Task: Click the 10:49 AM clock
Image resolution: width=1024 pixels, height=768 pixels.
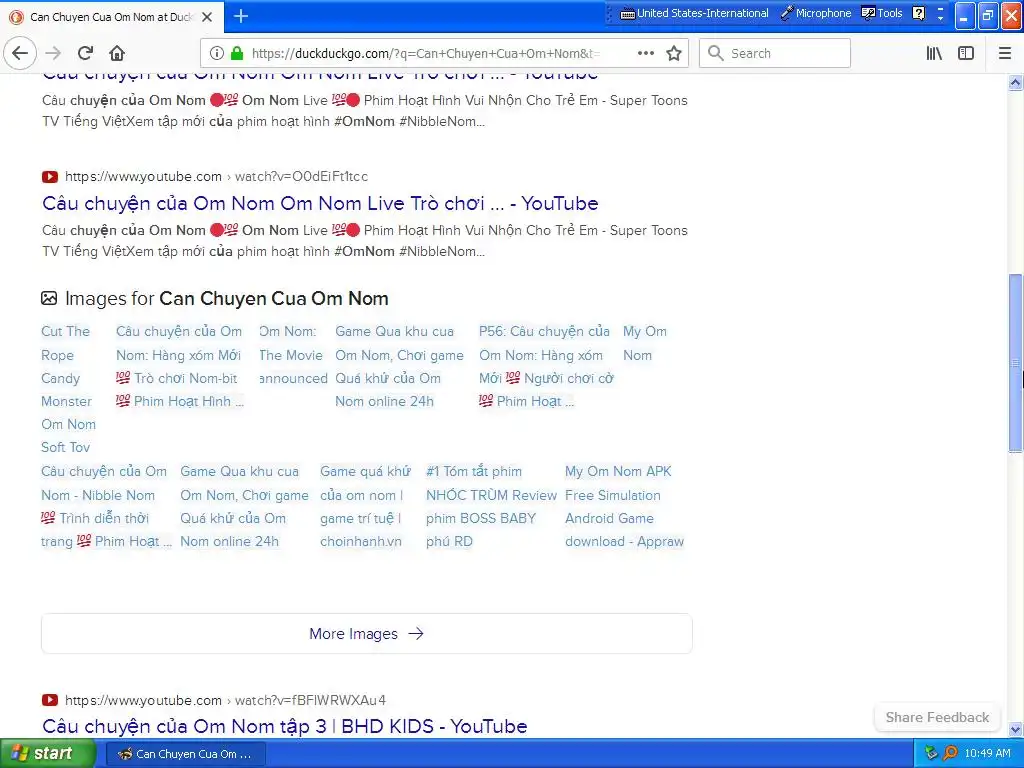Action: tap(987, 753)
